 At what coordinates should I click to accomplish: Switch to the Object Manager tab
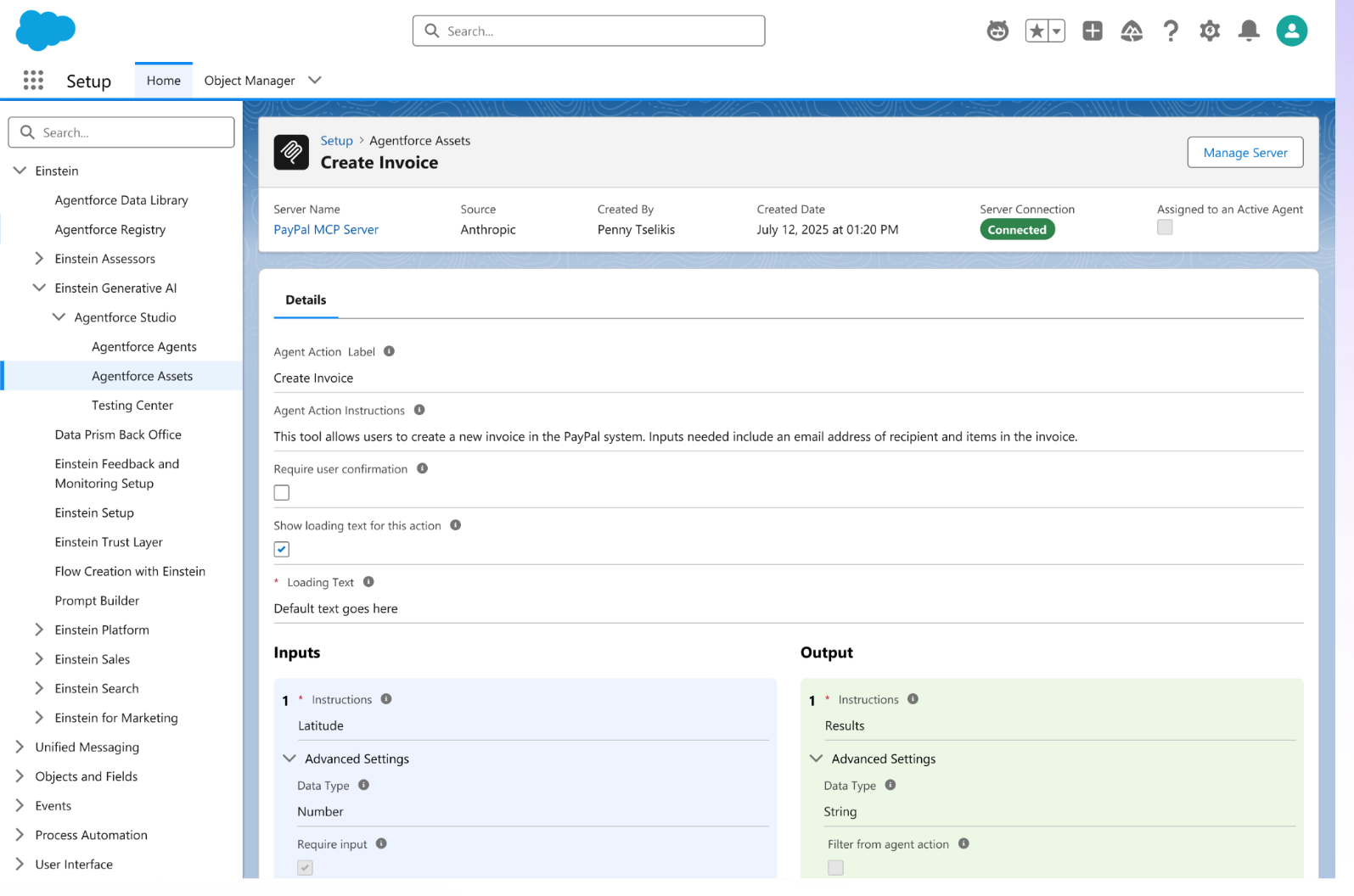tap(250, 81)
